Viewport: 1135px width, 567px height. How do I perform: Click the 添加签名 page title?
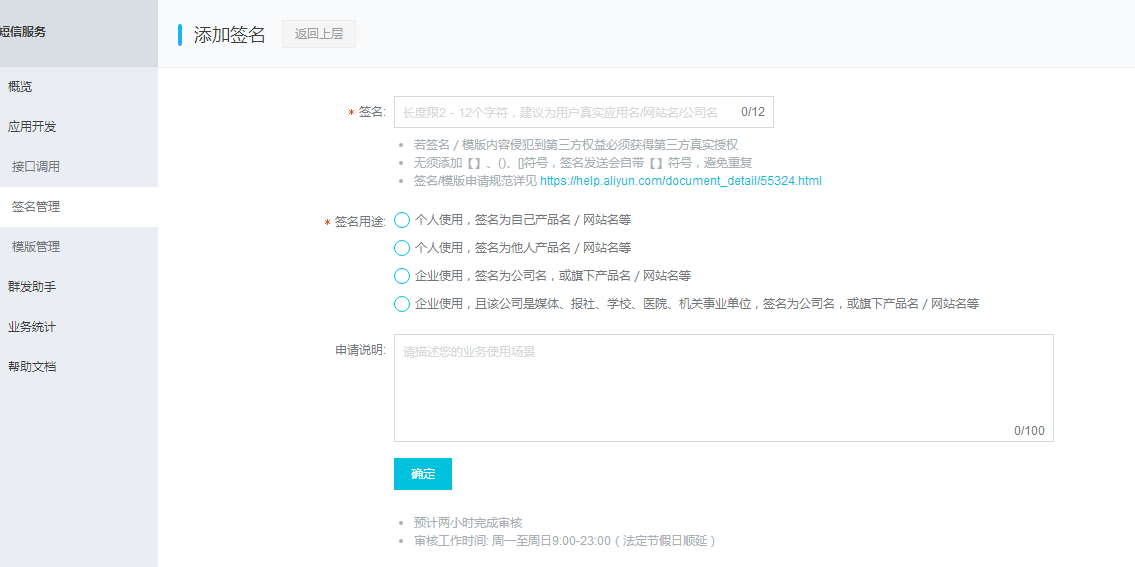pyautogui.click(x=230, y=35)
